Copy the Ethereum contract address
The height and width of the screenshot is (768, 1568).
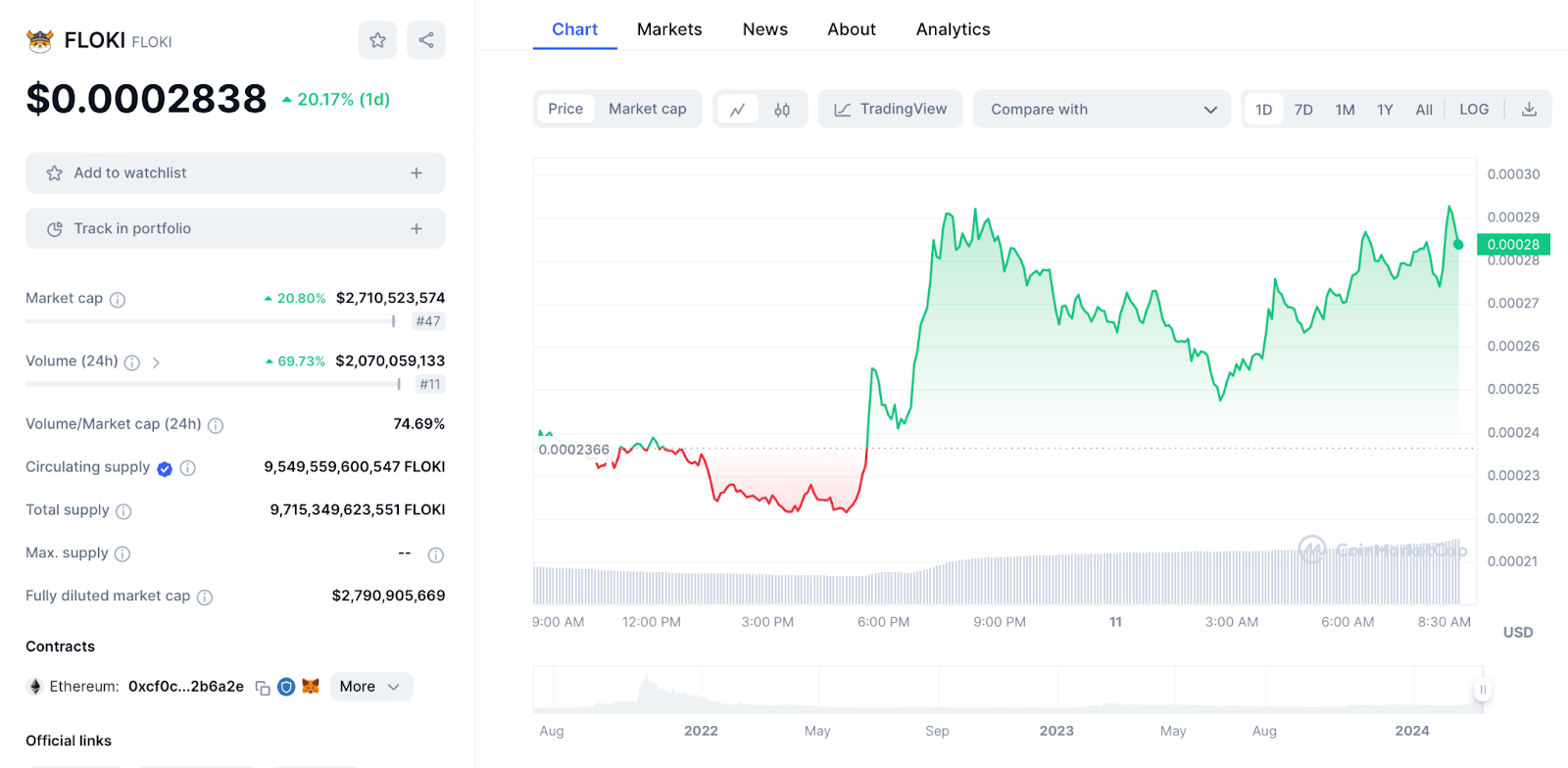[263, 688]
